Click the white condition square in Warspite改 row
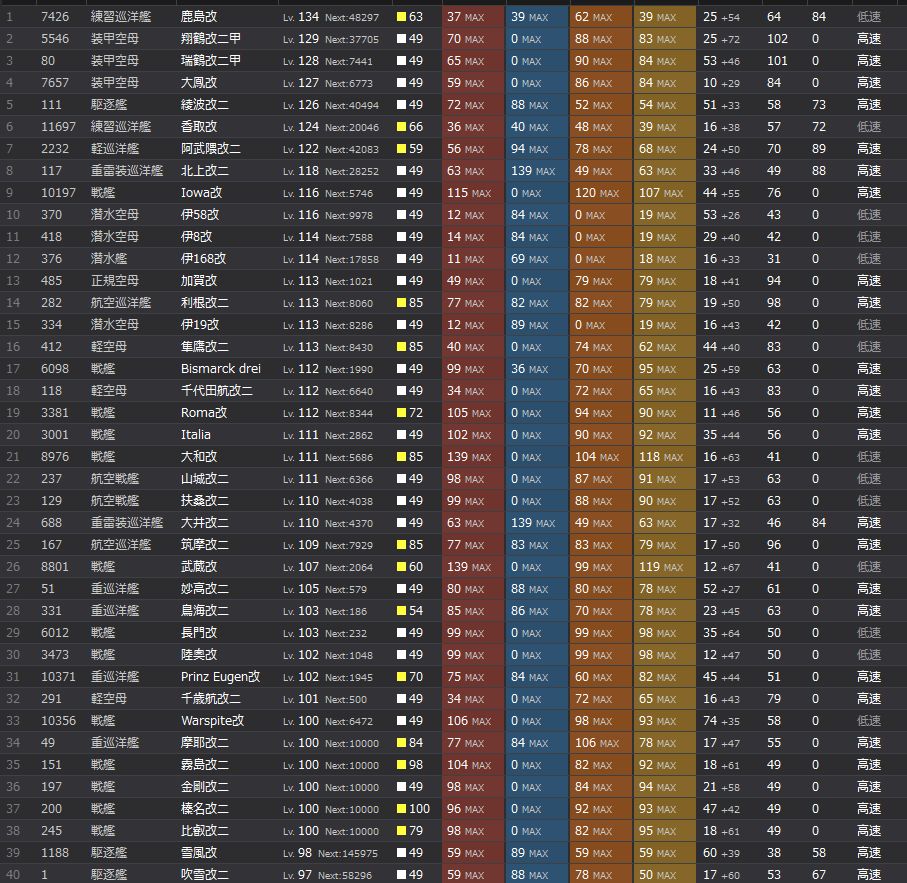Image resolution: width=907 pixels, height=883 pixels. (401, 721)
